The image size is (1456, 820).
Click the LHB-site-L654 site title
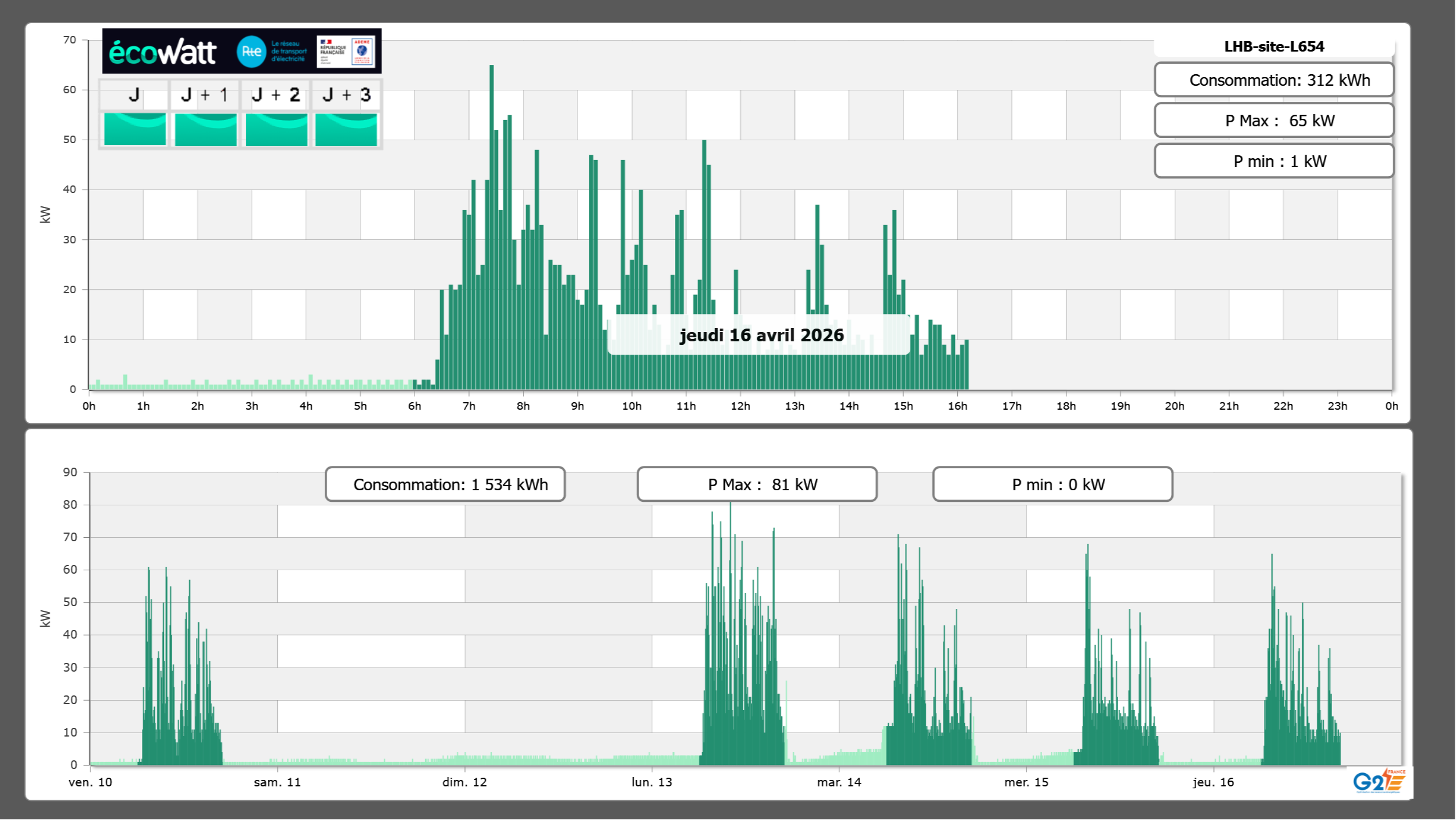point(1274,46)
